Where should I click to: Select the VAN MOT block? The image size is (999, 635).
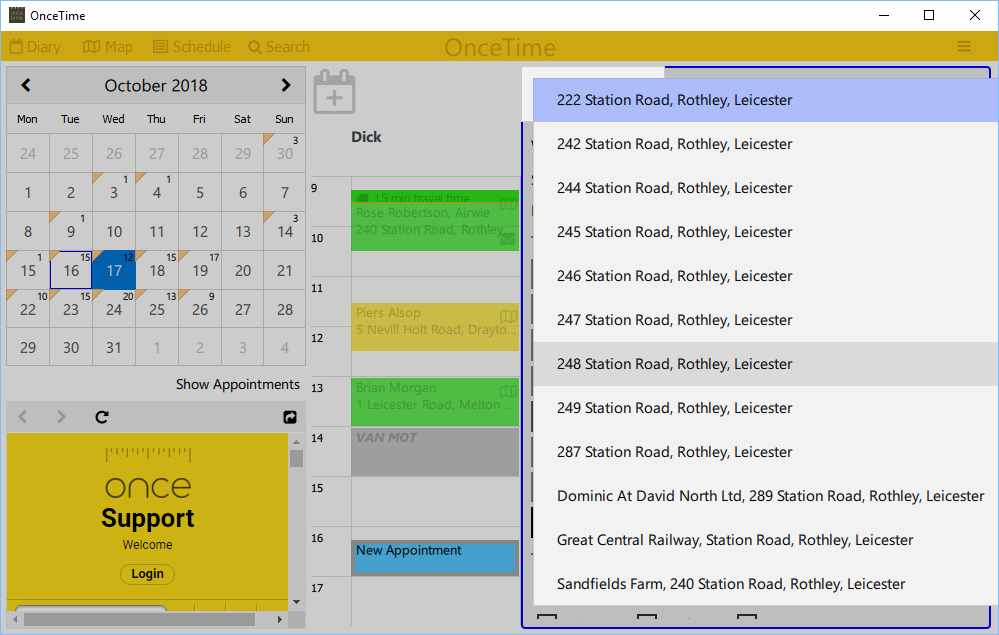click(435, 452)
